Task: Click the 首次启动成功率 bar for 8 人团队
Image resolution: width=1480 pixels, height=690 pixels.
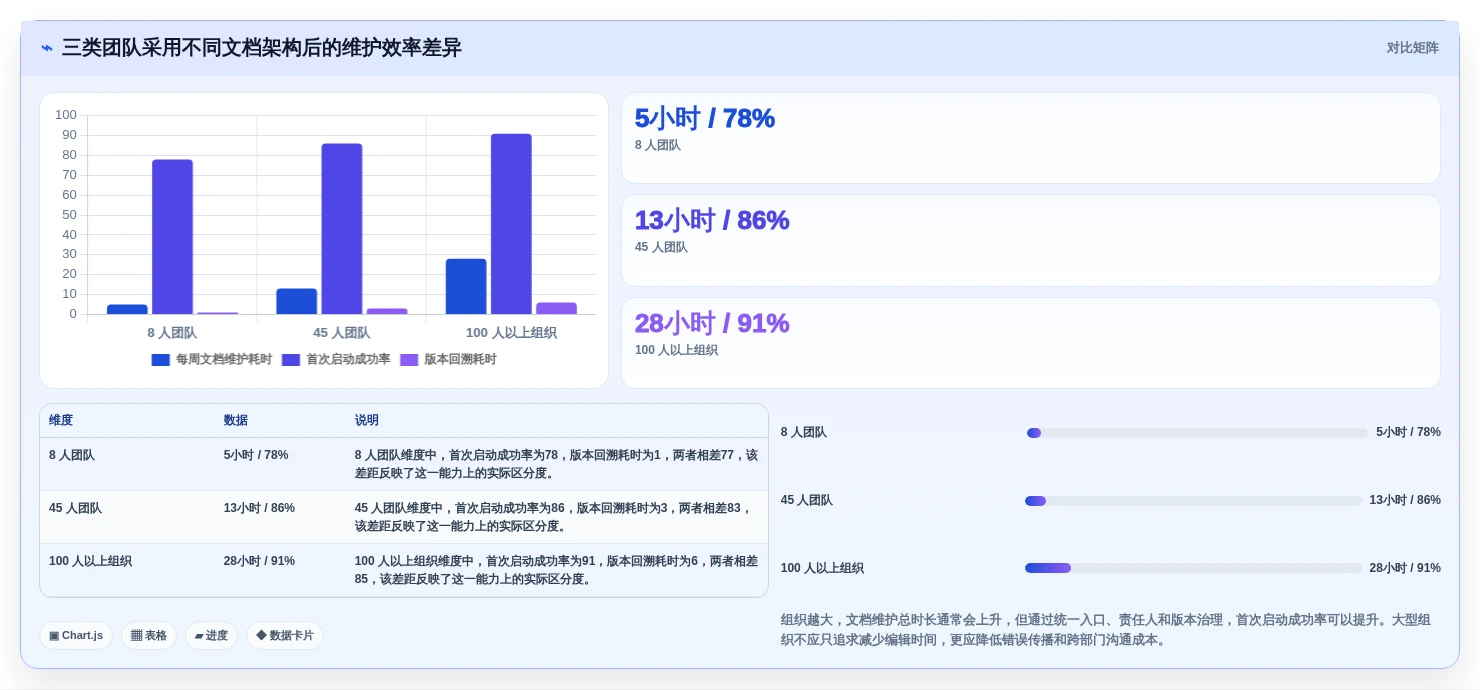Action: (172, 237)
